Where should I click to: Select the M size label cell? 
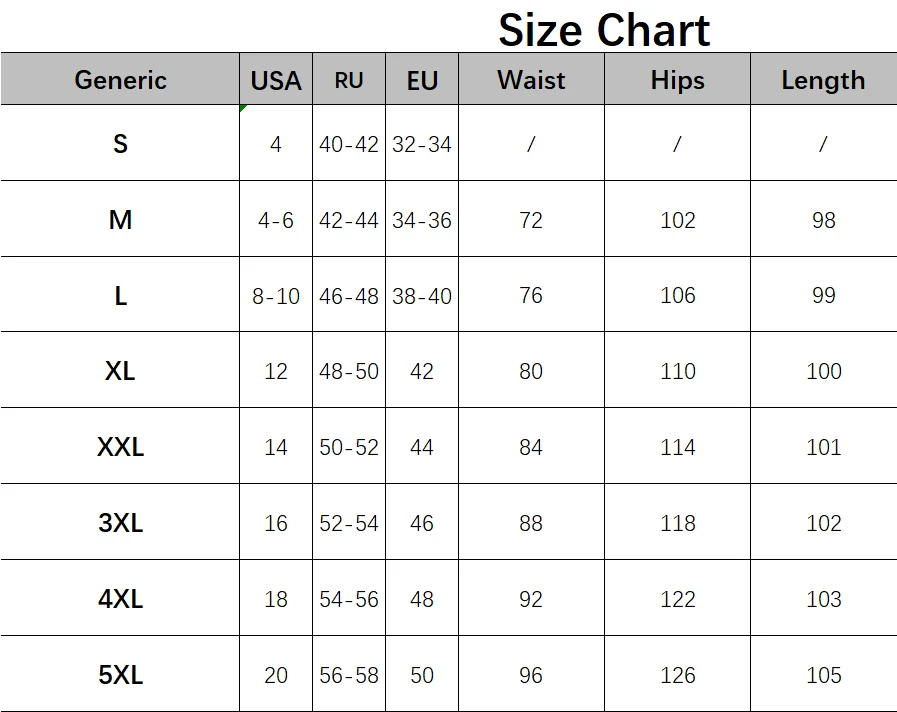tap(120, 220)
